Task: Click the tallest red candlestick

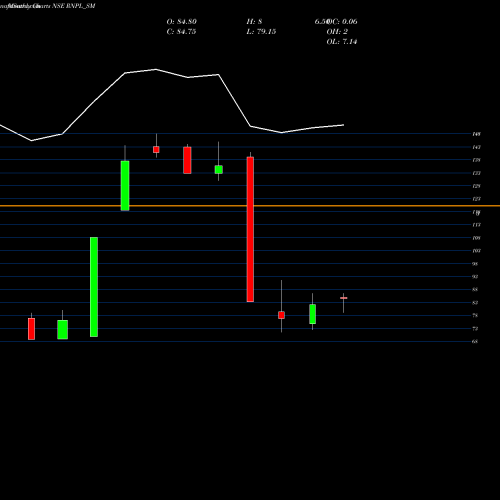Action: click(x=250, y=229)
